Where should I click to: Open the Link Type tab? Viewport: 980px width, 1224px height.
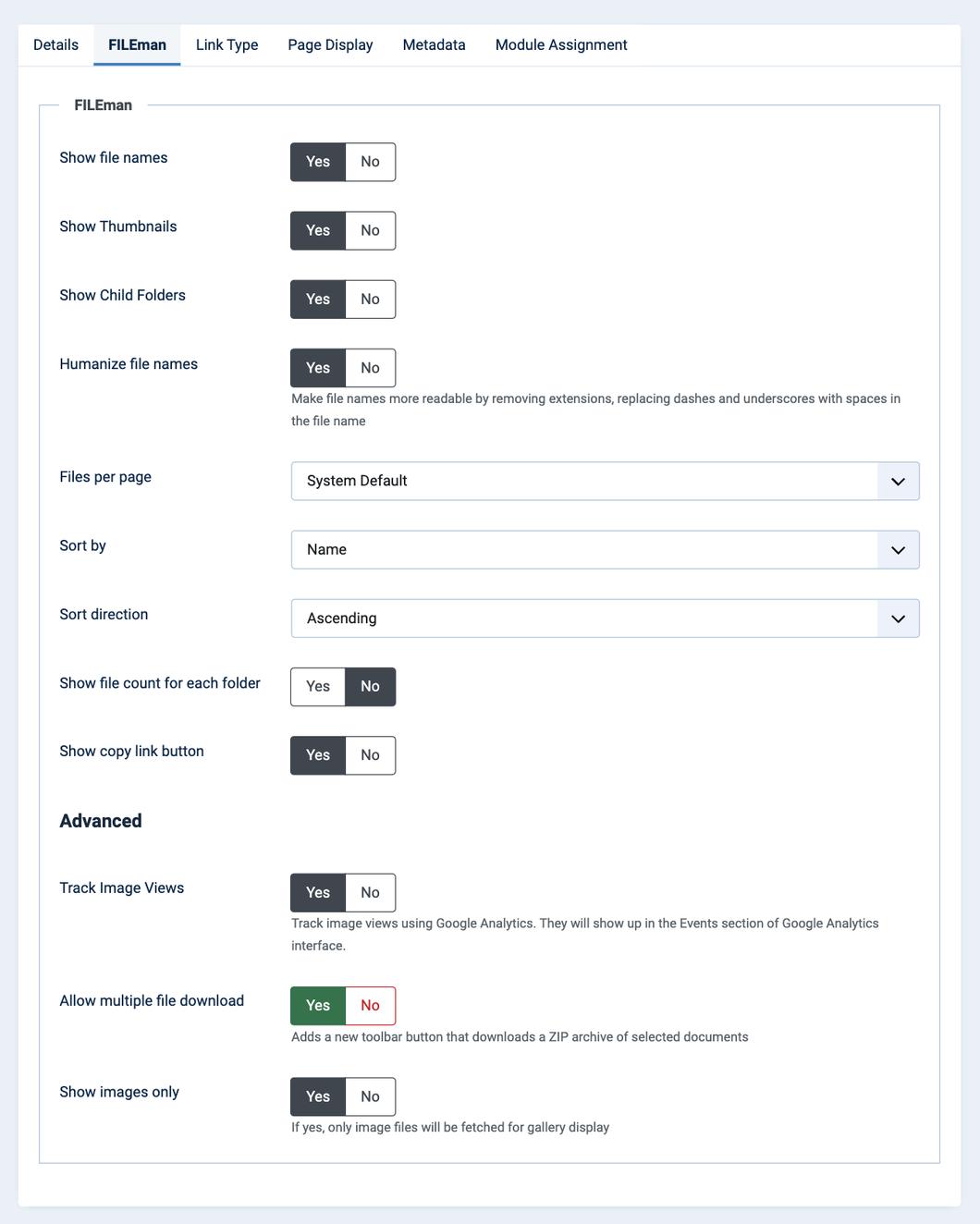[x=227, y=45]
